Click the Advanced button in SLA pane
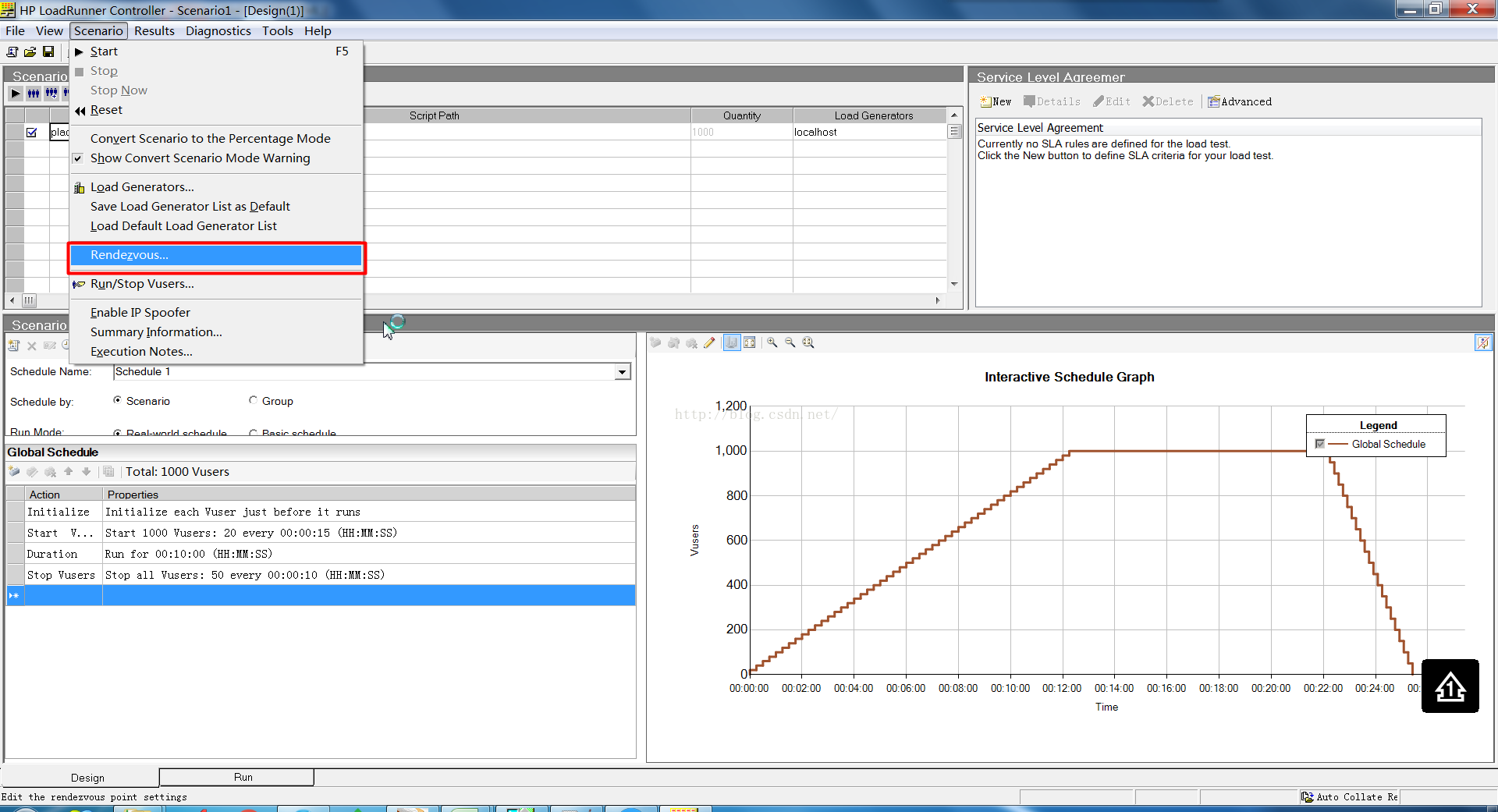This screenshot has height=812, width=1498. pos(1240,102)
